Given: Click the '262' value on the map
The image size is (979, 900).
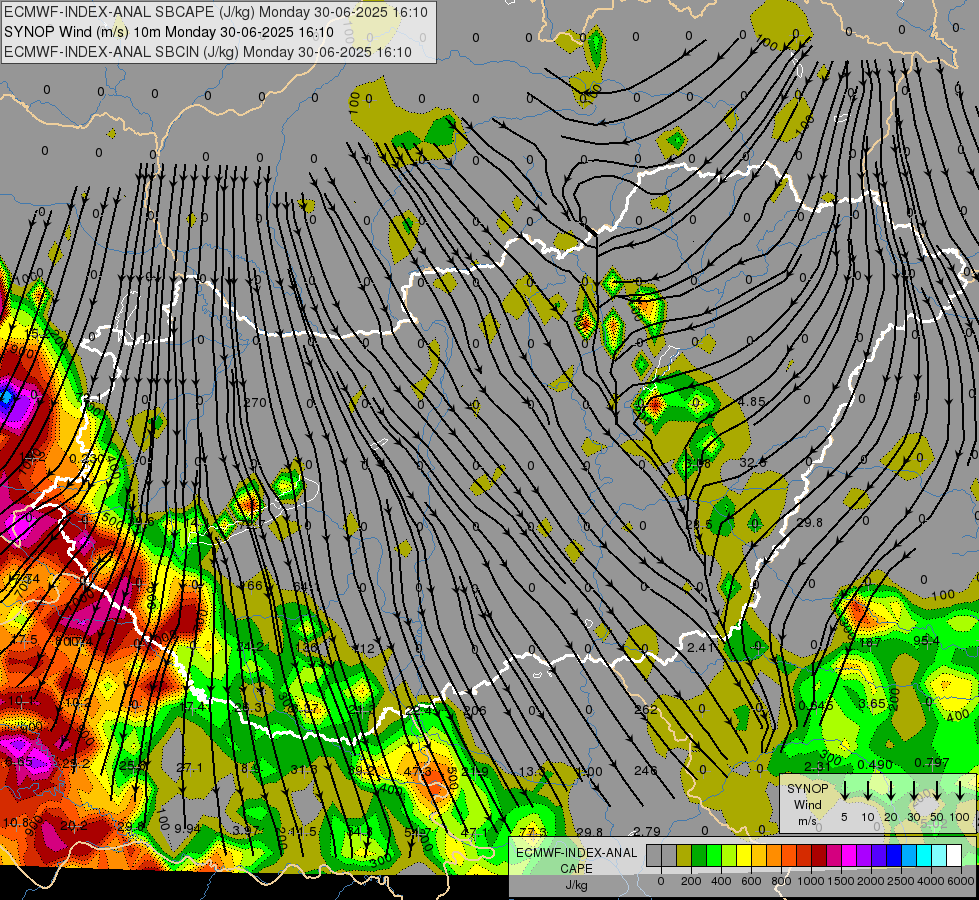Looking at the screenshot, I should pos(646,710).
